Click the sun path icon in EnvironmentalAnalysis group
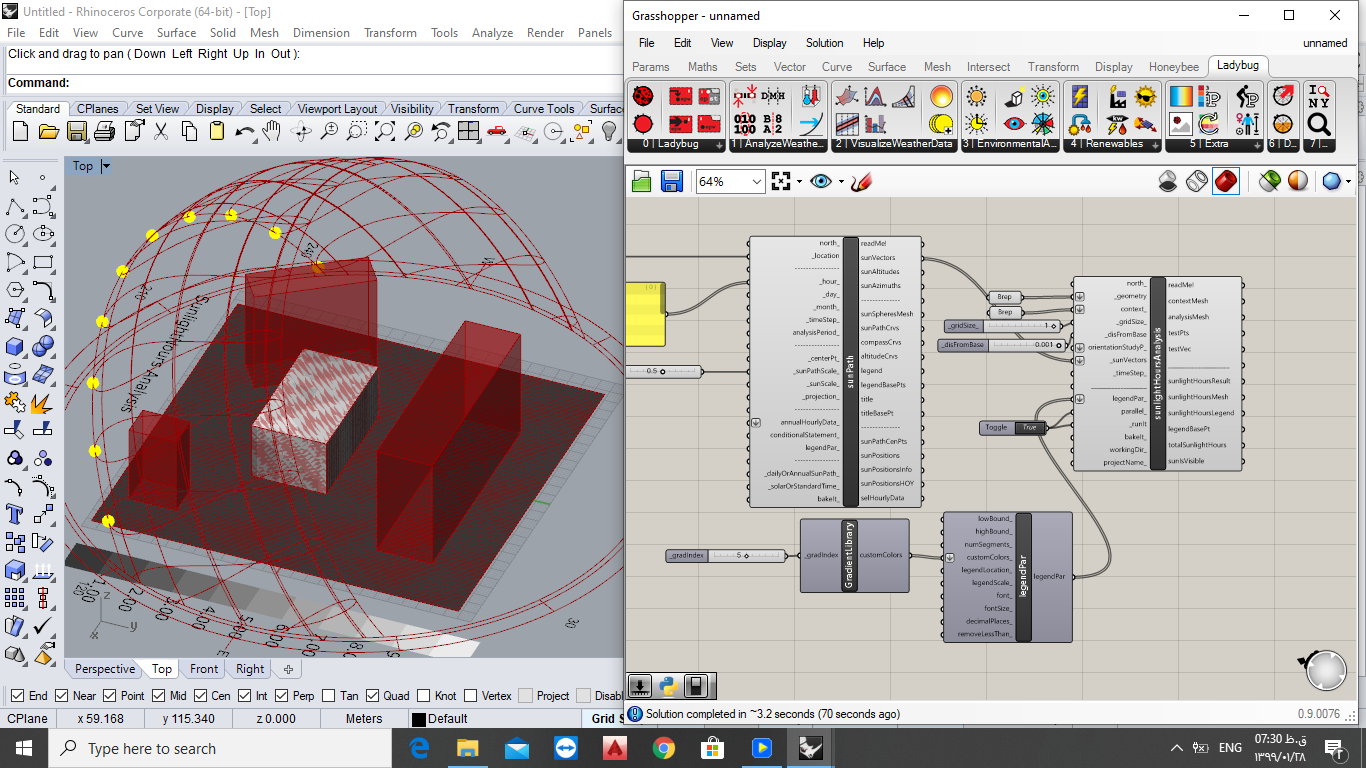Viewport: 1366px width, 768px height. tap(976, 97)
